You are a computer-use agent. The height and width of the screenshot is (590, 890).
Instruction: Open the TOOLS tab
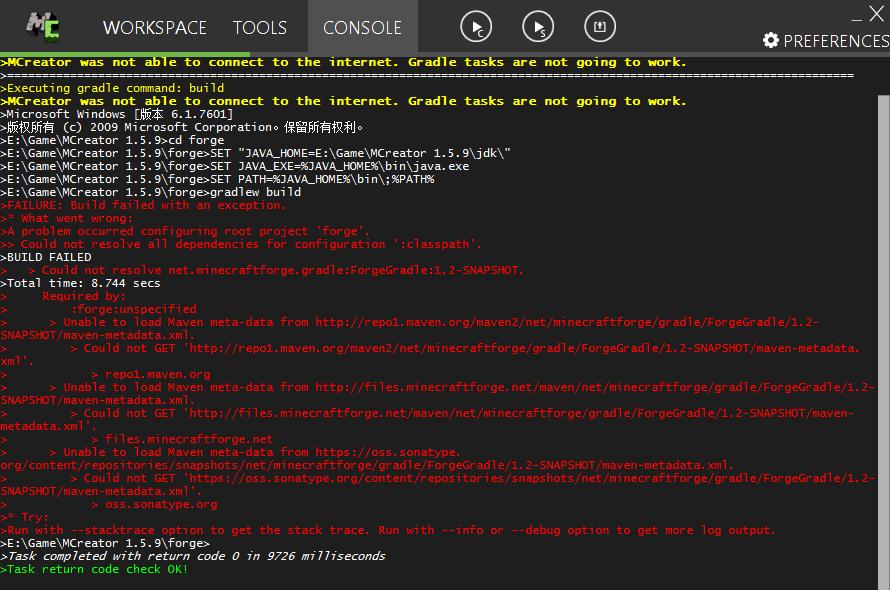point(259,27)
